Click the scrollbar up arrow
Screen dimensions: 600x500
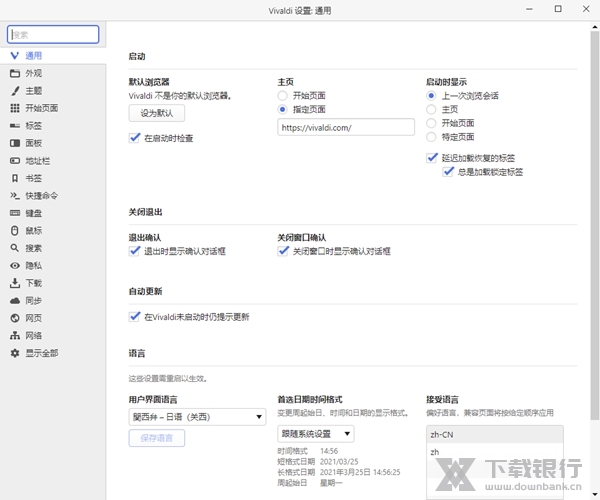[595, 27]
